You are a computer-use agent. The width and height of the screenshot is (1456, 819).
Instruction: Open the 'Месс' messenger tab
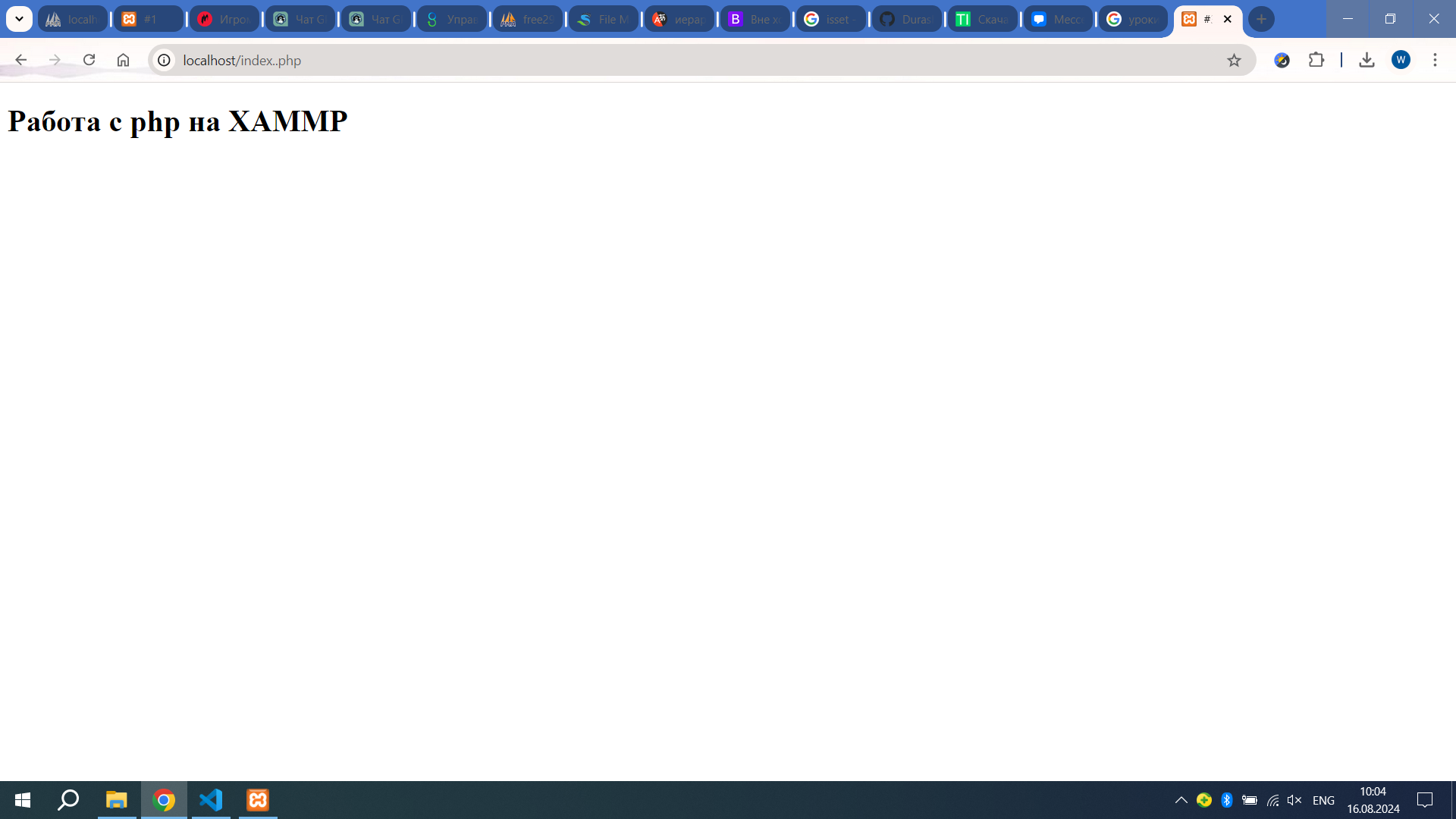(1059, 19)
